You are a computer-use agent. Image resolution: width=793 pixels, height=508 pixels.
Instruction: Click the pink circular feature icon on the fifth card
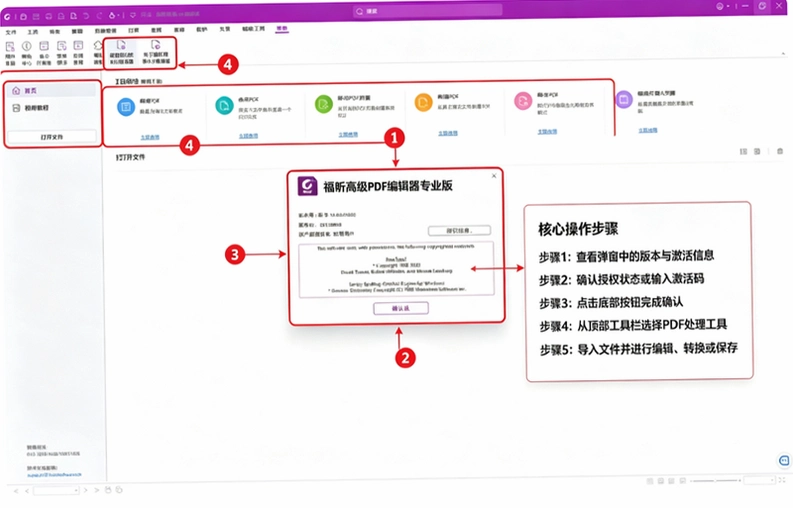click(x=523, y=101)
